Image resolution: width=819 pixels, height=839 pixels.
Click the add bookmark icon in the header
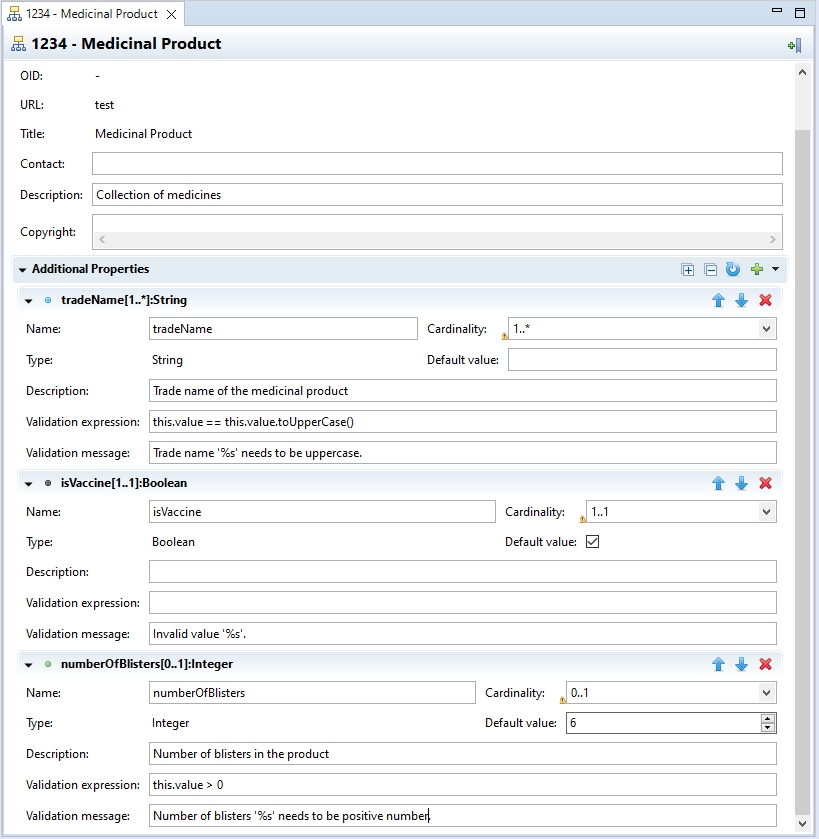click(793, 45)
